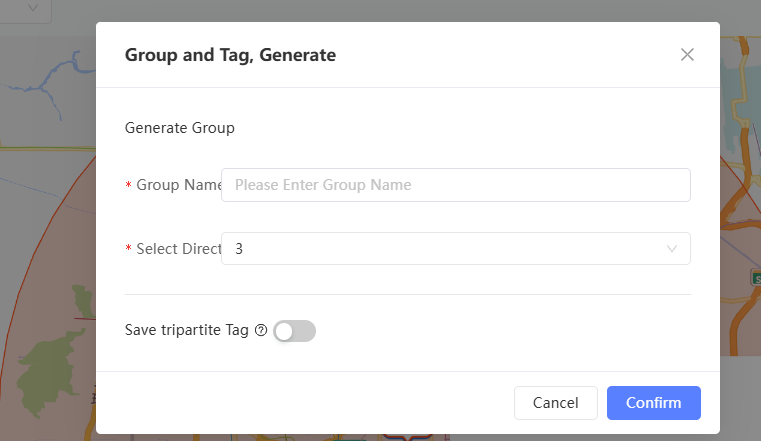
Task: Confirm the group generation
Action: click(x=653, y=403)
